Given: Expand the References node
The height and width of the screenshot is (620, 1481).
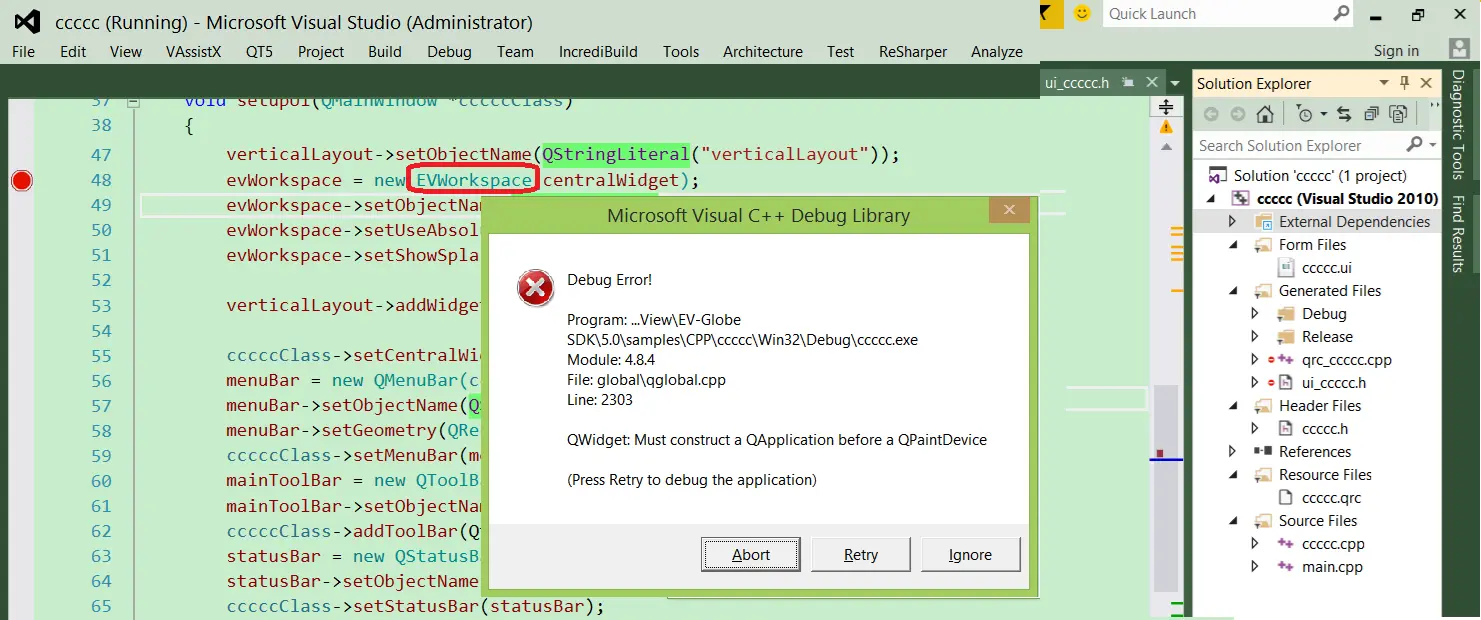Looking at the screenshot, I should click(1233, 451).
